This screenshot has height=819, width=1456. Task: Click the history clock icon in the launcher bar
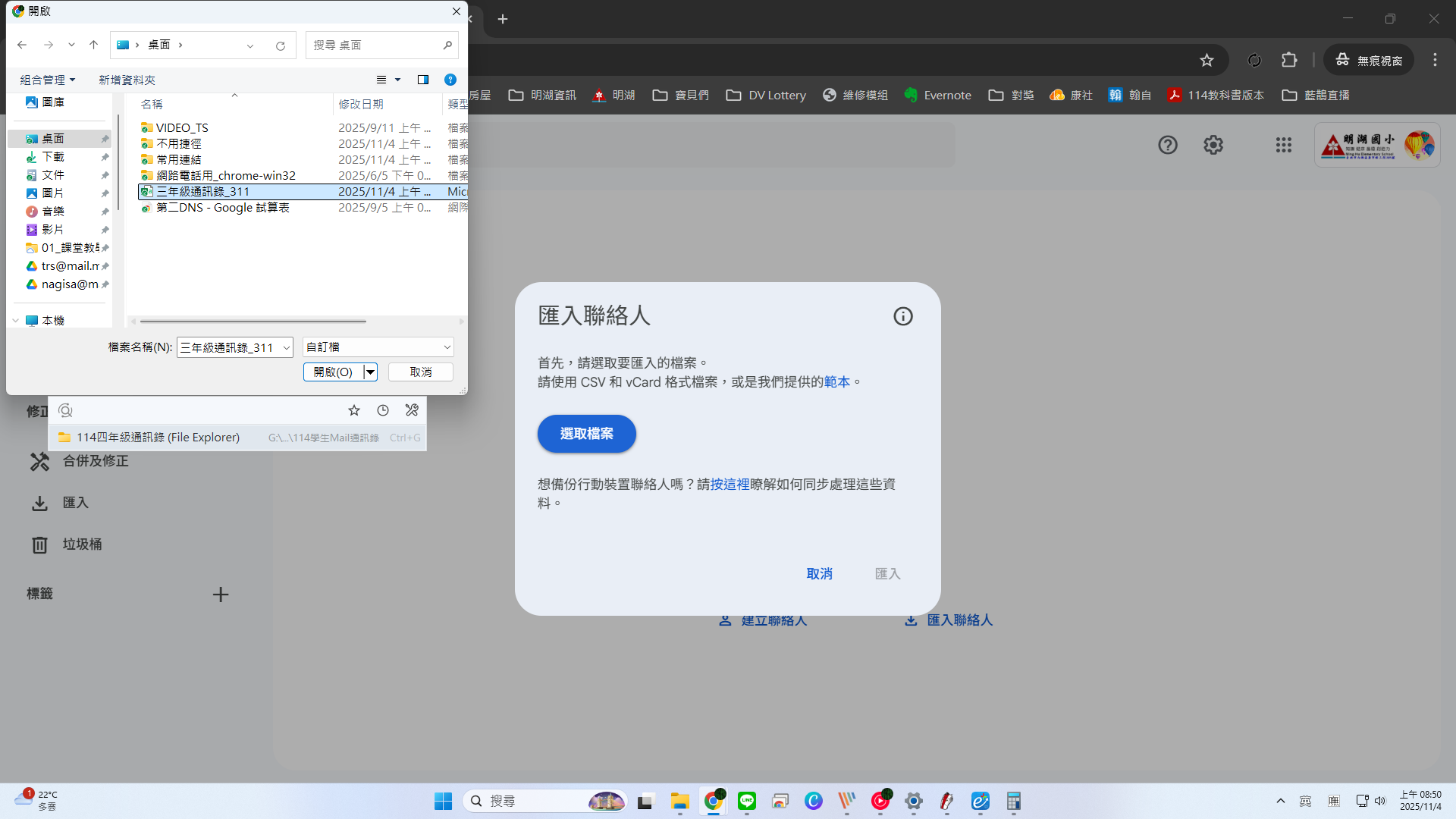tap(383, 410)
